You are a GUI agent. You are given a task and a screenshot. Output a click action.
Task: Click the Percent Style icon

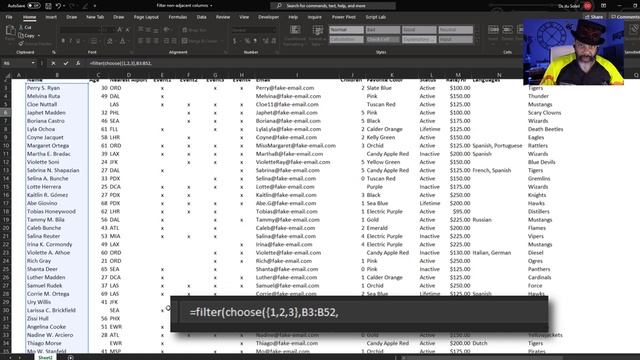click(x=247, y=41)
